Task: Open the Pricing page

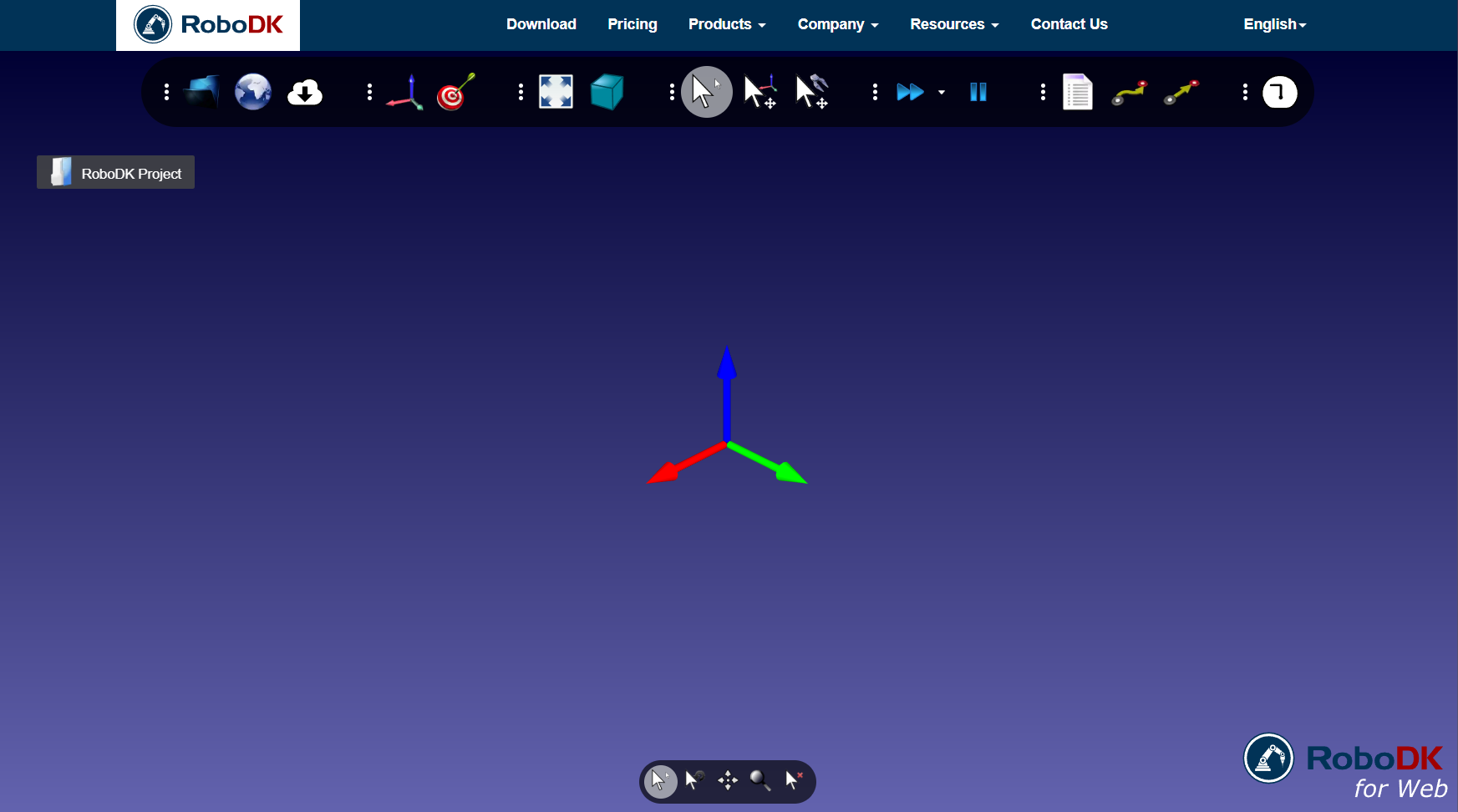Action: (x=632, y=24)
